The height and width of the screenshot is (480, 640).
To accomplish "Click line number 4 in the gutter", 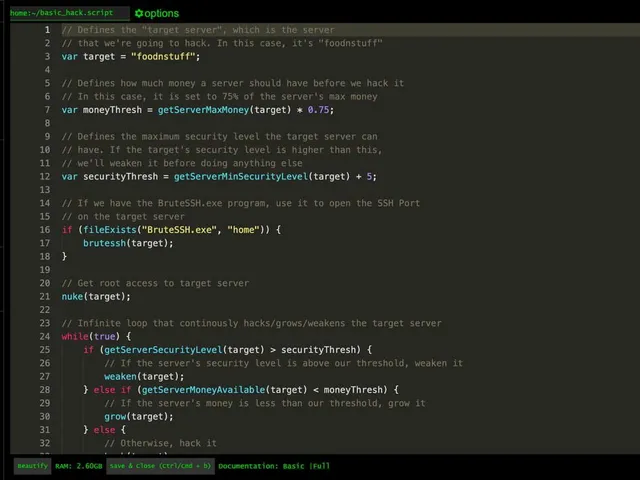I will pos(47,70).
